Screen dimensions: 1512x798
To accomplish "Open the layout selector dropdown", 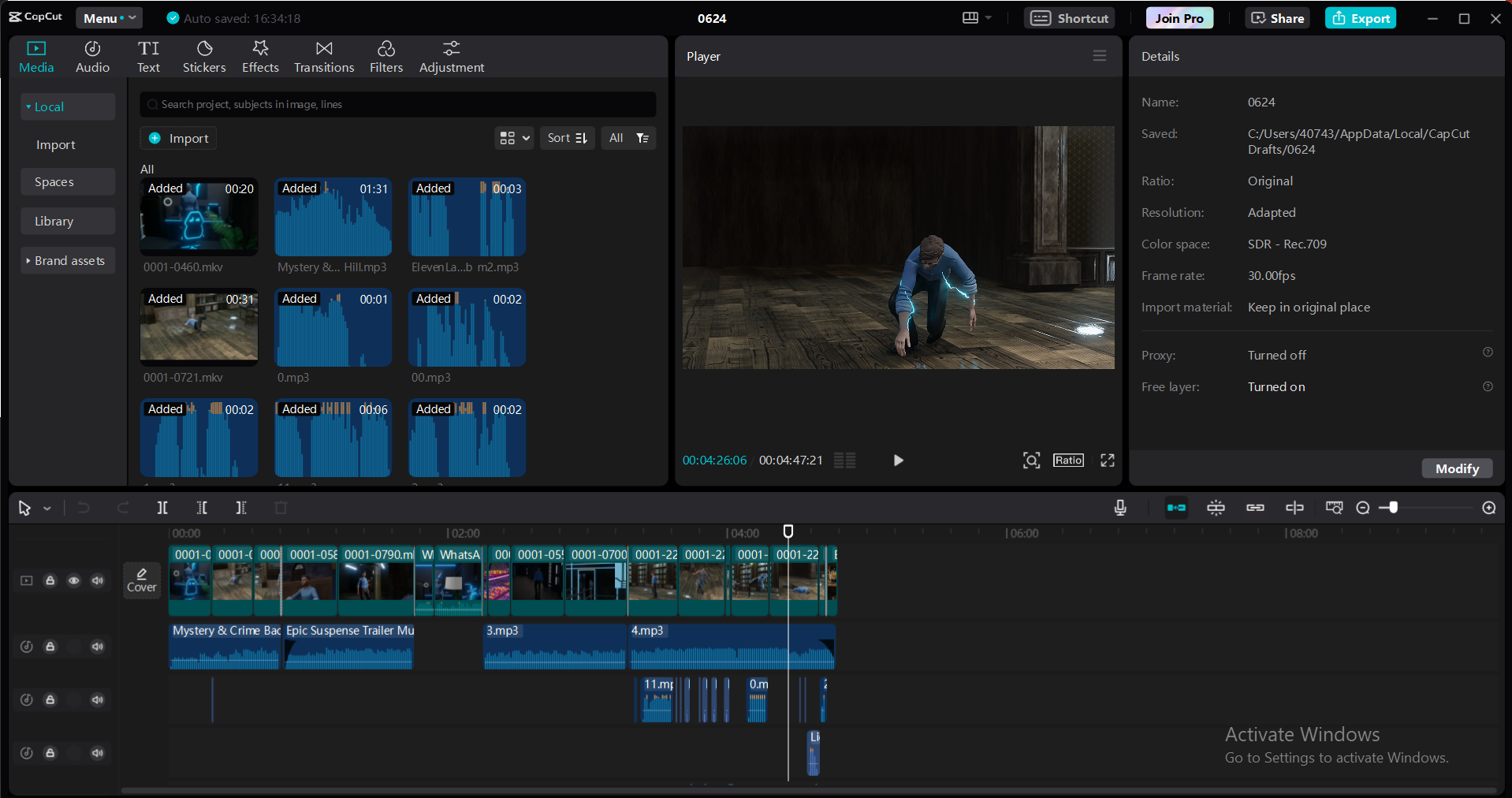I will (x=977, y=18).
